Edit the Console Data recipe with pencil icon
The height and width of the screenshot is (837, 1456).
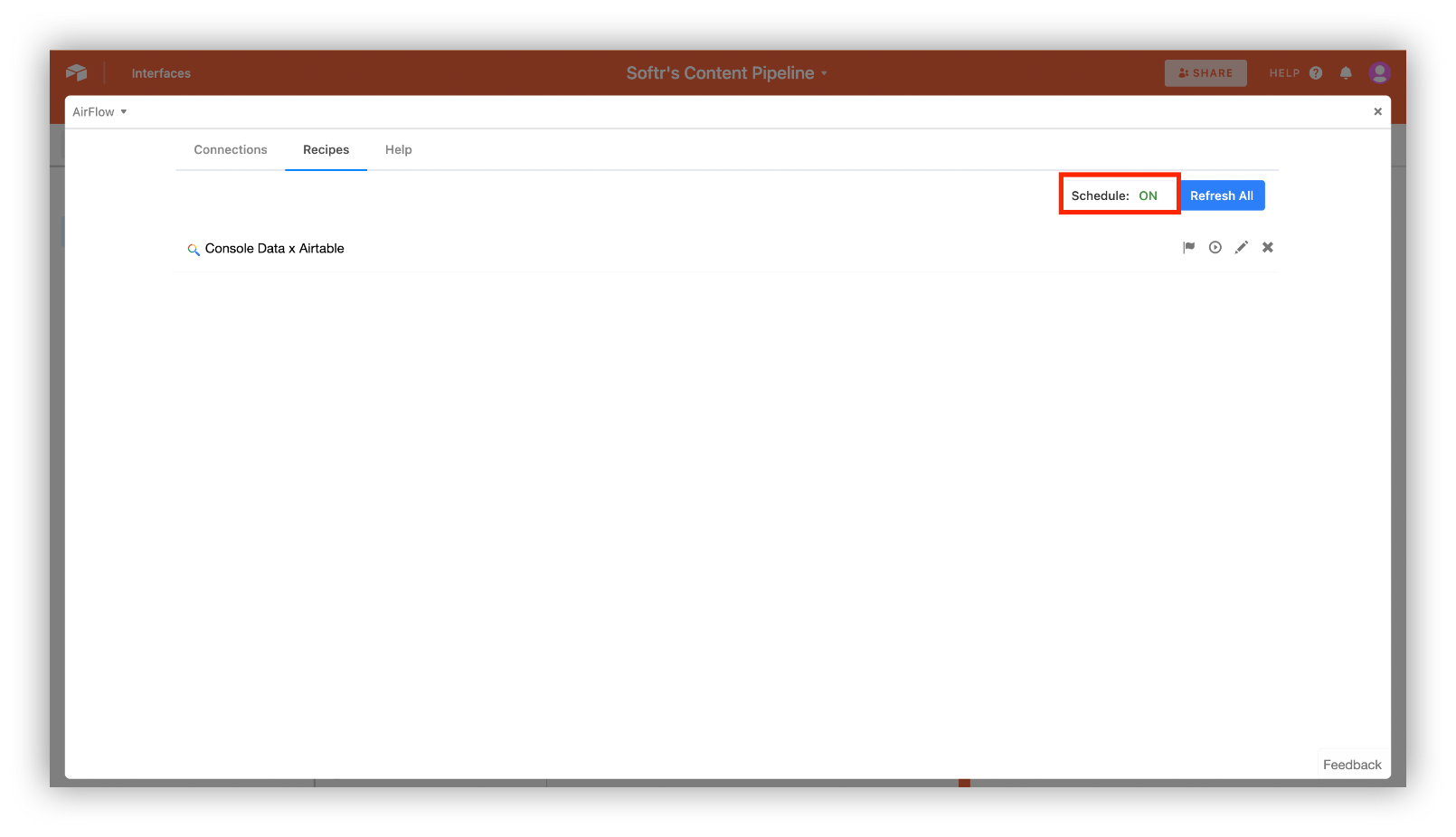[x=1242, y=247]
